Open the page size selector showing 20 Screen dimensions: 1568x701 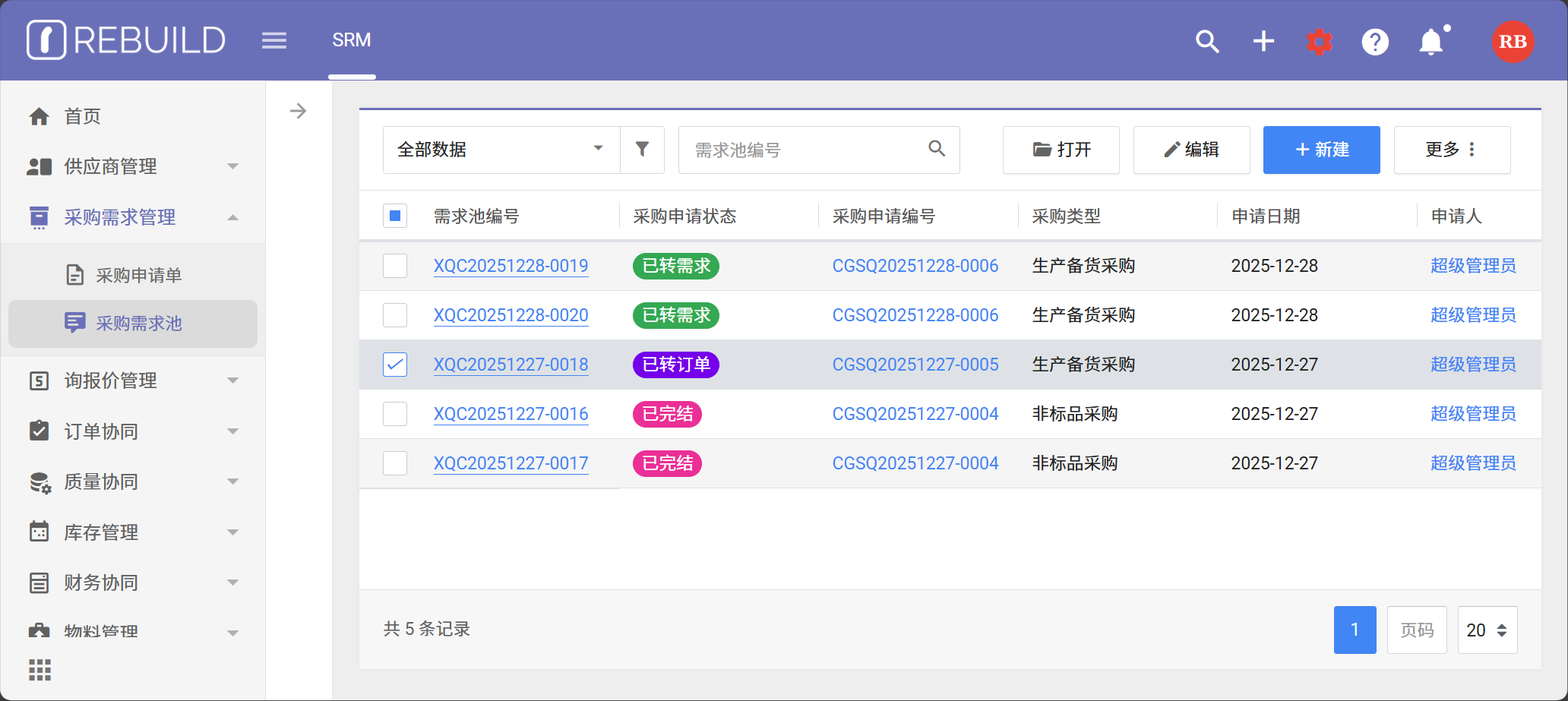click(1487, 630)
